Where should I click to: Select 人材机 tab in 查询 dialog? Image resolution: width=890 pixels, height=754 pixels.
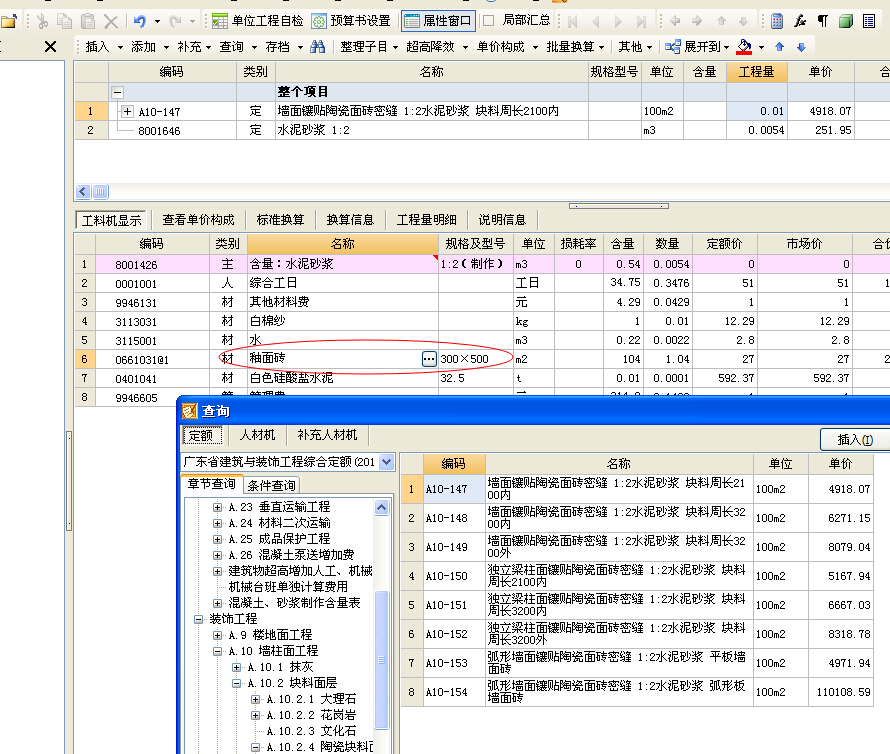click(x=257, y=435)
